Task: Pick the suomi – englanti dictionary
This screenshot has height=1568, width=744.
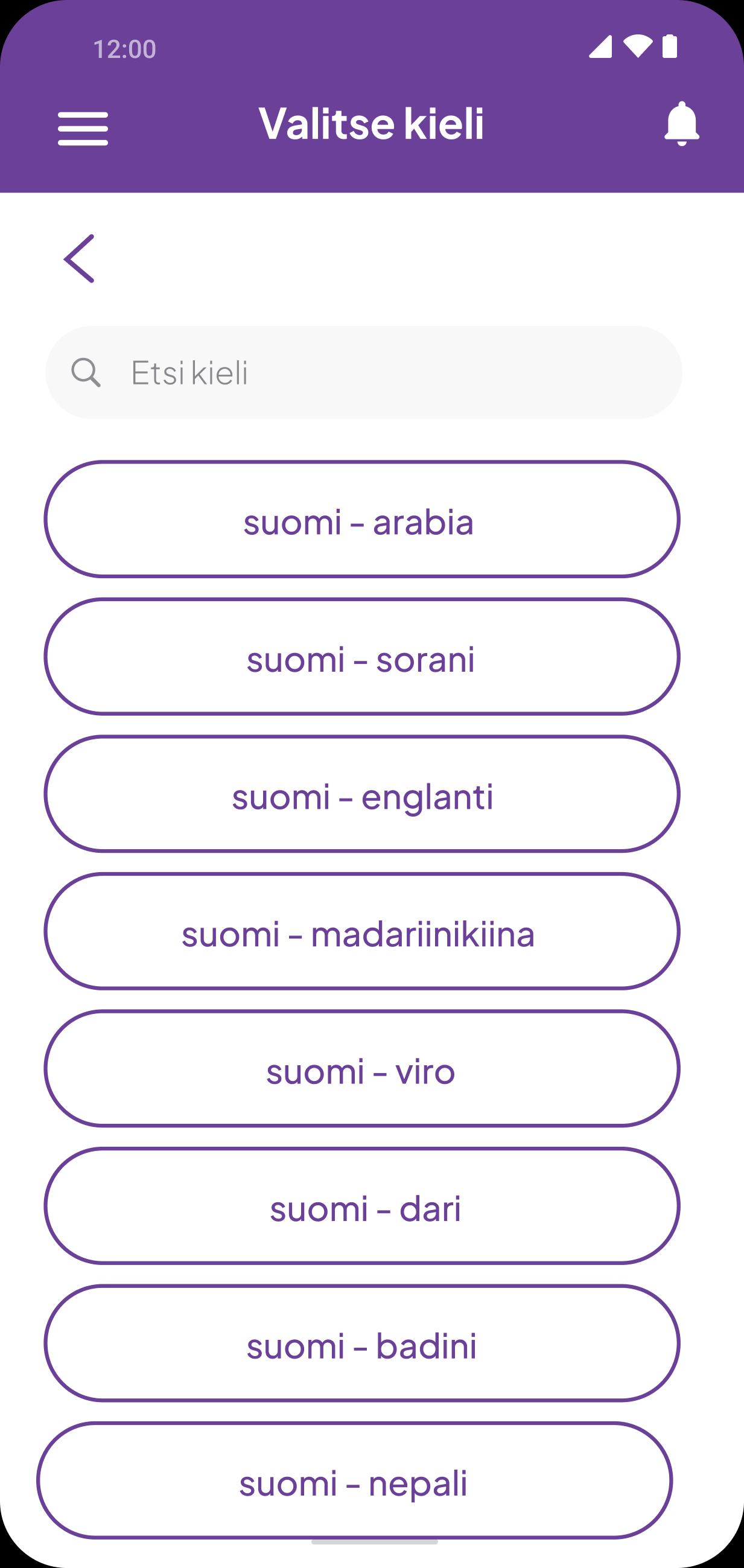Action: click(x=362, y=794)
